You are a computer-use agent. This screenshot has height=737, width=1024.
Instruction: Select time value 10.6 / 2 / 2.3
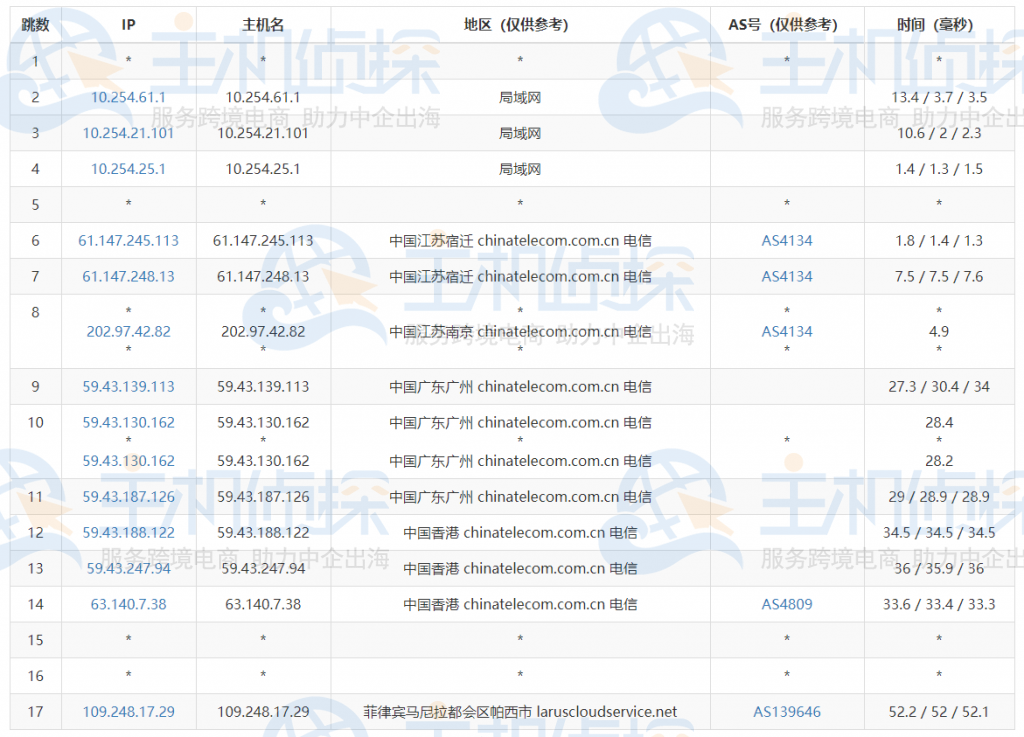pos(939,133)
